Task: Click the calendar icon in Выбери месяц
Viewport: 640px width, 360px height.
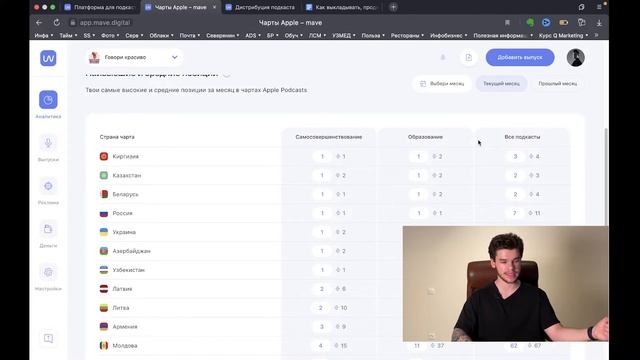Action: click(423, 84)
